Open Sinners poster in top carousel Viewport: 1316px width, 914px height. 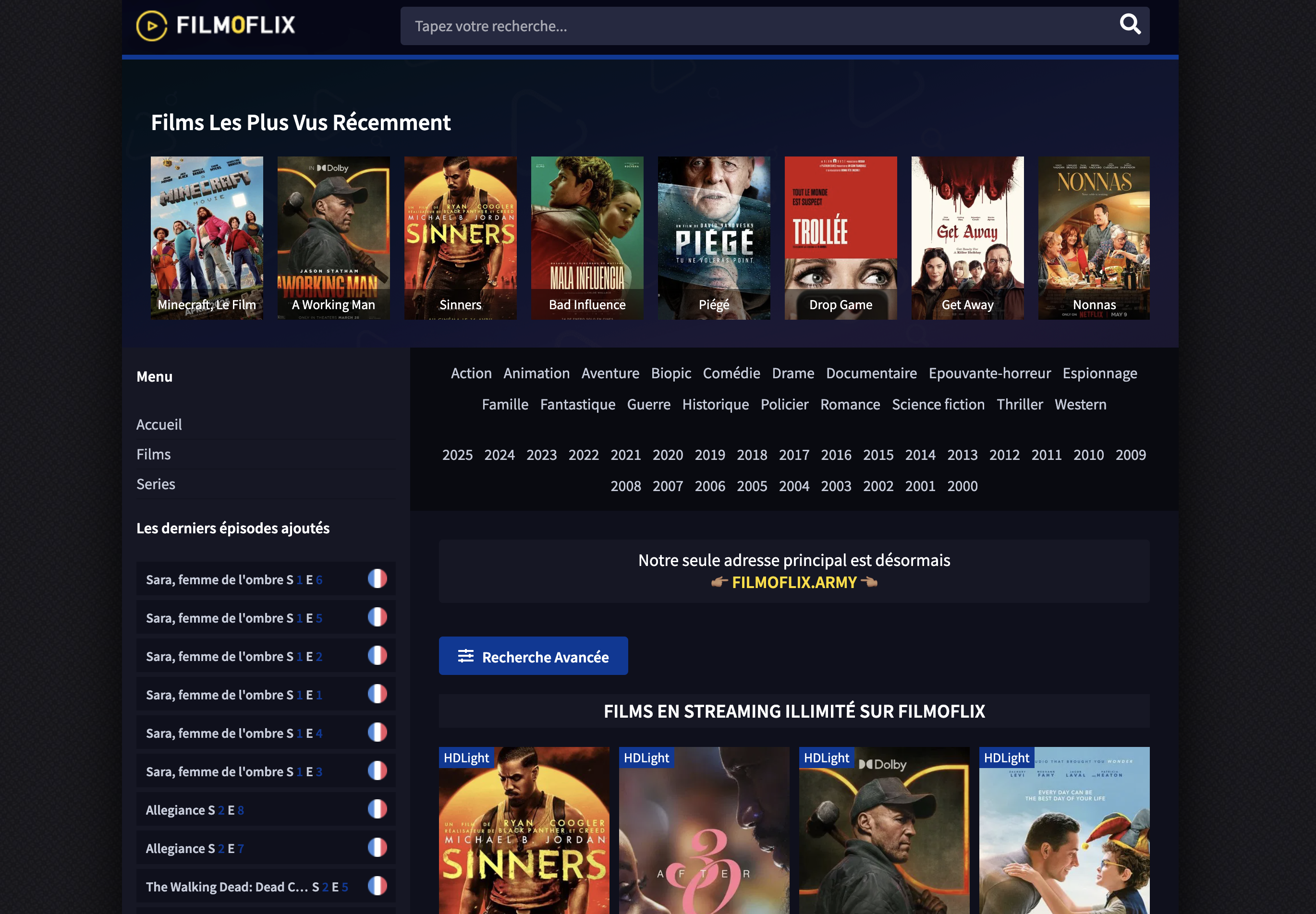click(461, 238)
